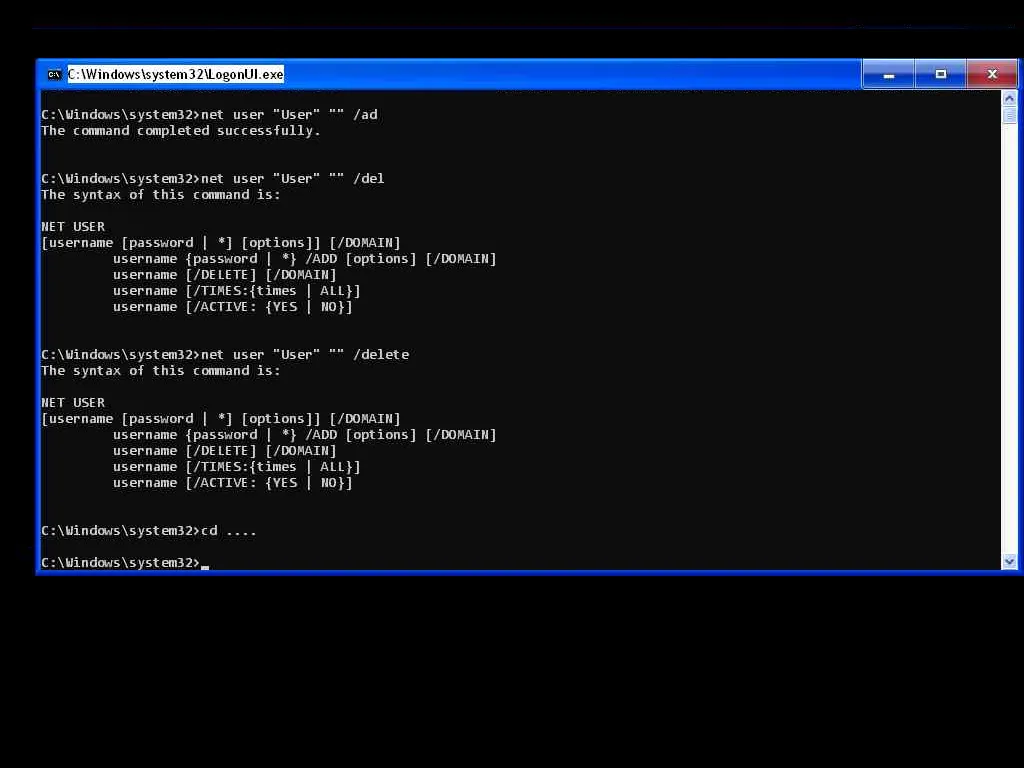The height and width of the screenshot is (768, 1024).
Task: Click the 'cd ....' command line
Action: [149, 530]
